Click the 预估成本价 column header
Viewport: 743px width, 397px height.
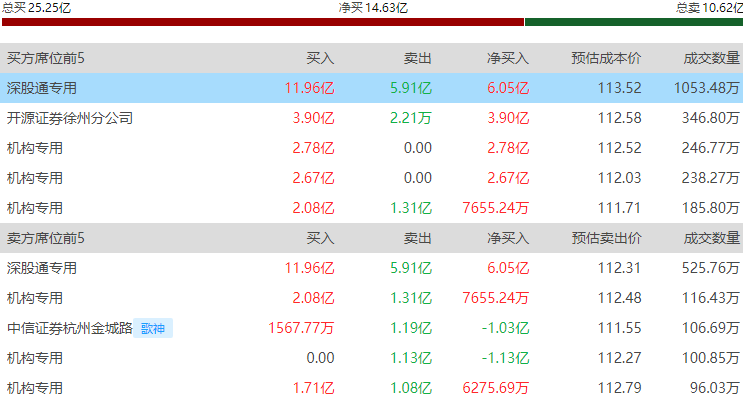606,58
